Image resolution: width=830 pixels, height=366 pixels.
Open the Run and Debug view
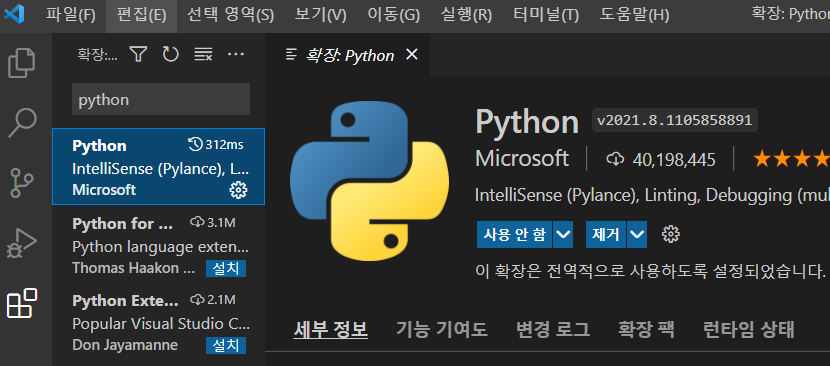22,244
